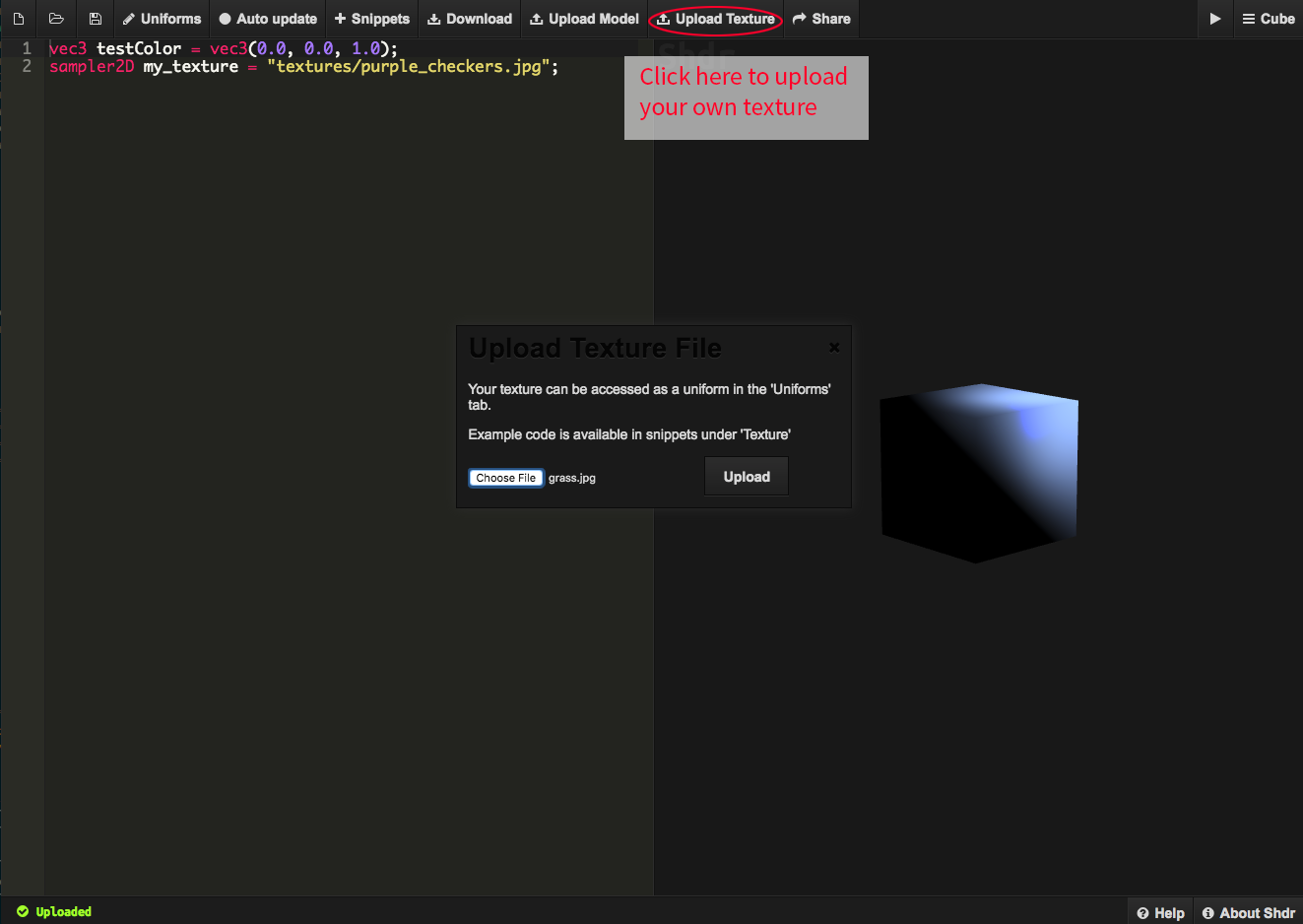Download the shader
The height and width of the screenshot is (924, 1303).
tap(470, 19)
